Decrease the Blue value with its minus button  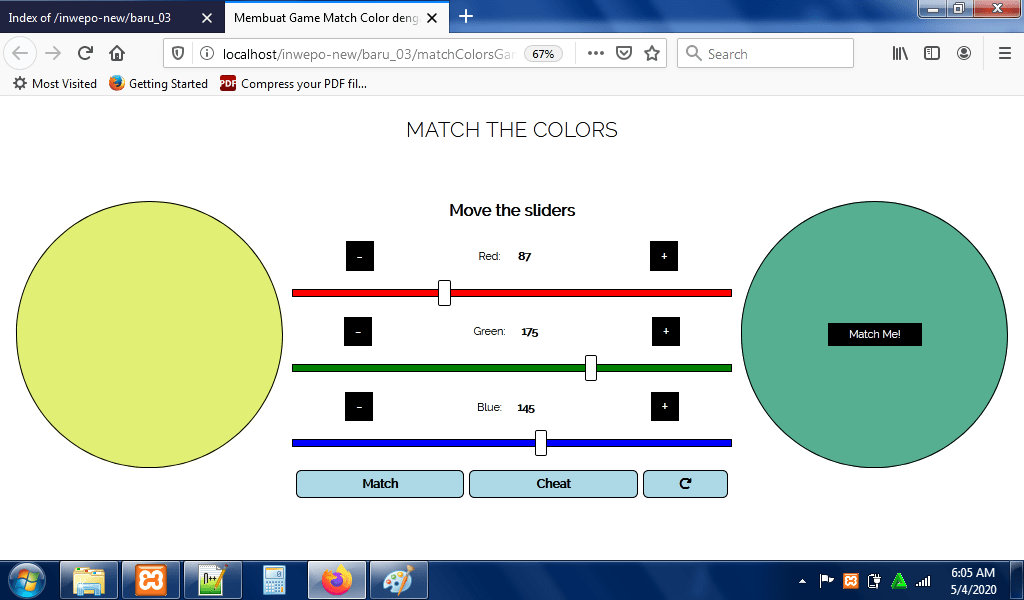click(359, 407)
